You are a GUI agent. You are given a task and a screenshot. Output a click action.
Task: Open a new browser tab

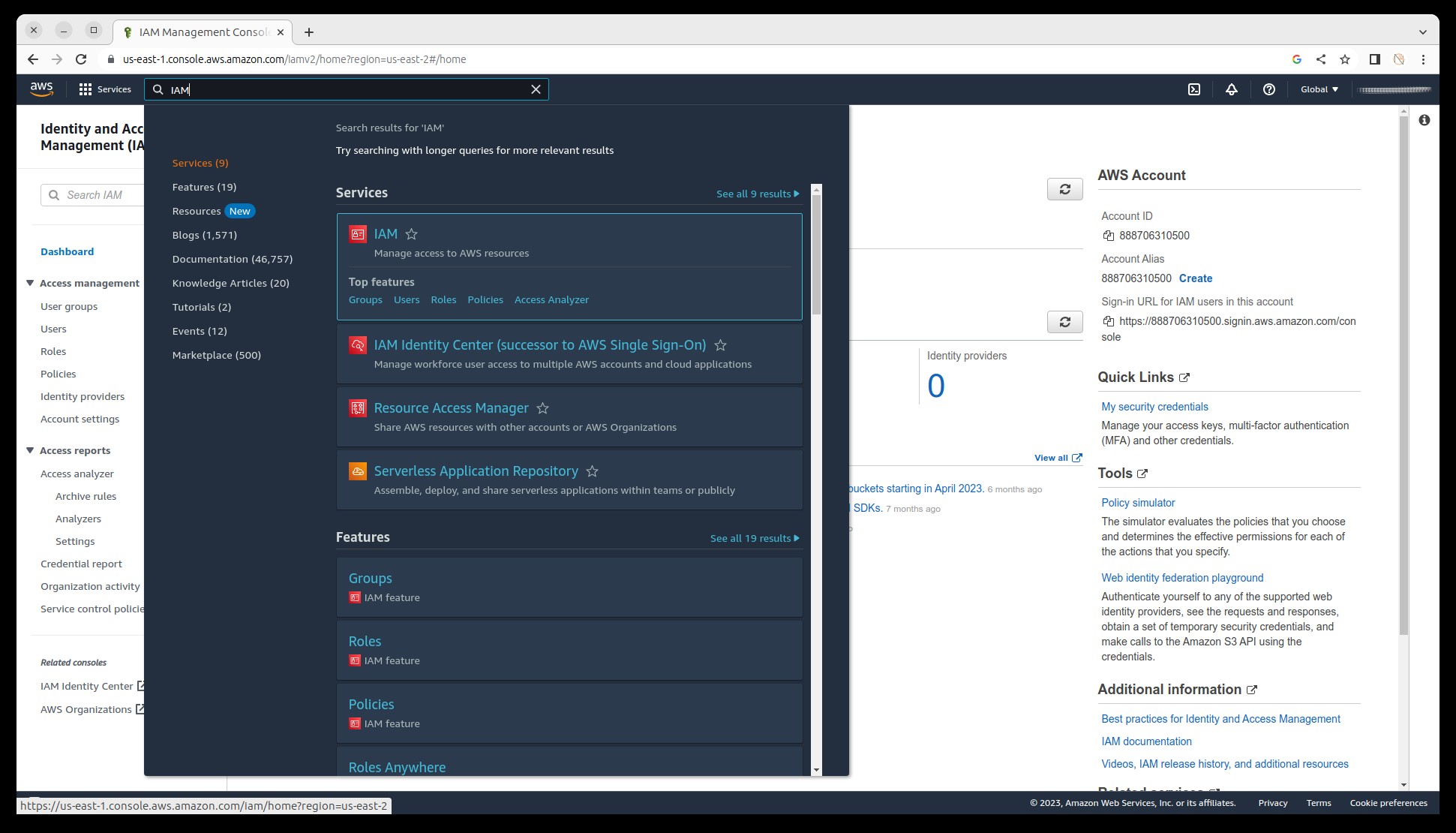click(309, 32)
